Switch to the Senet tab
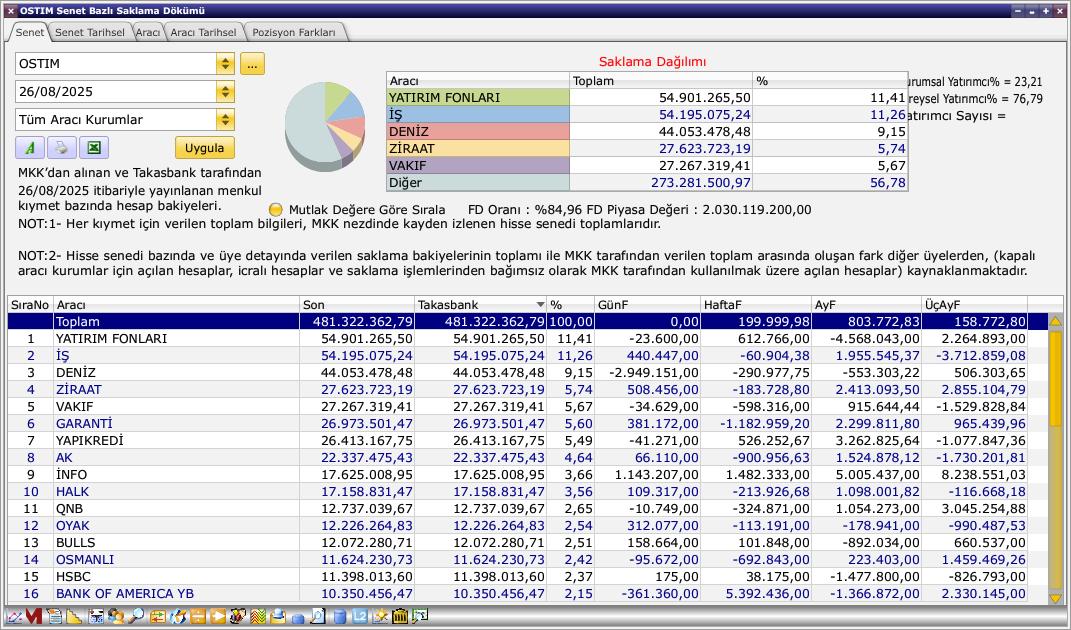This screenshot has width=1071, height=630. (x=29, y=32)
